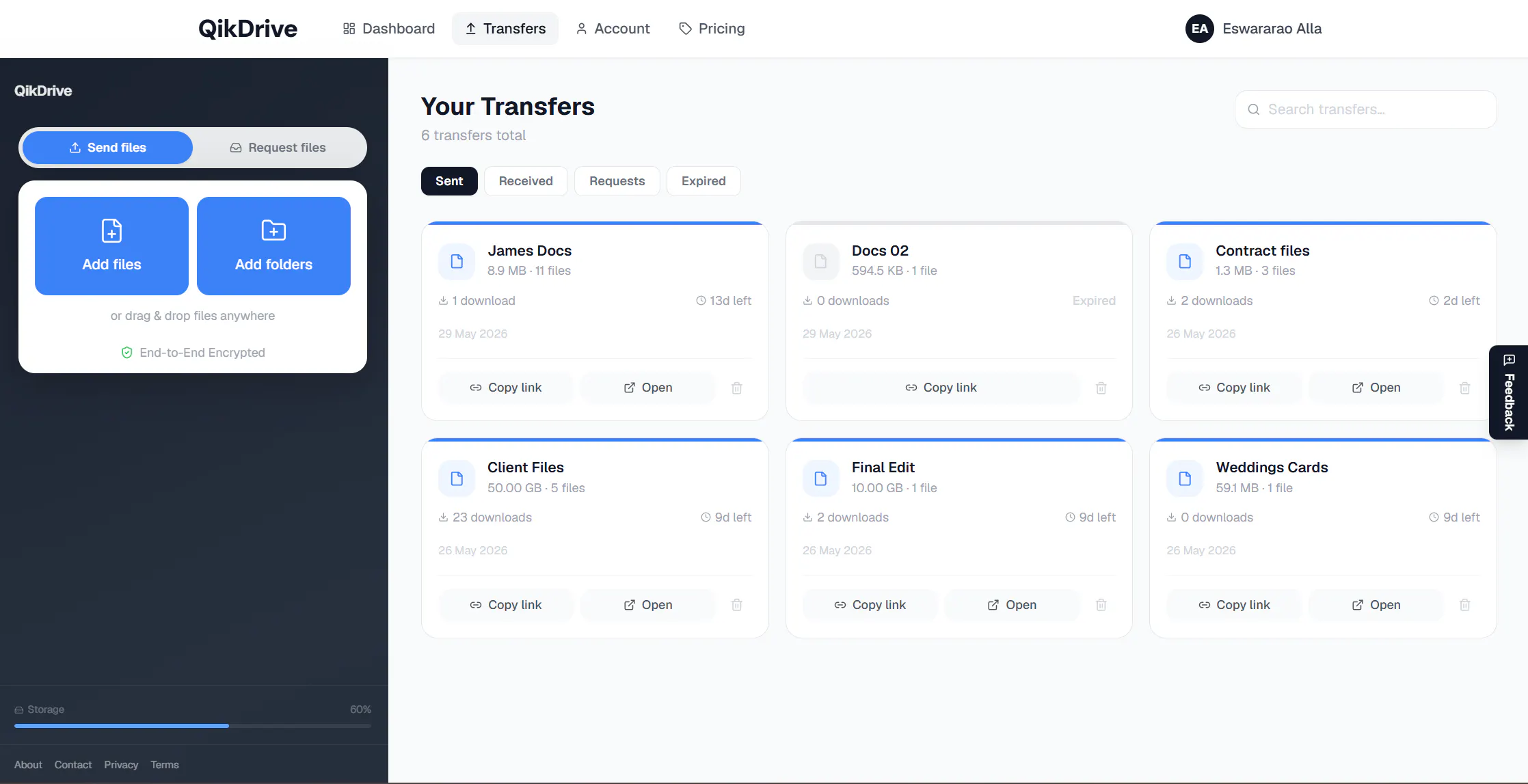The height and width of the screenshot is (784, 1528).
Task: Click the clock icon beside 13d left
Action: coord(701,301)
